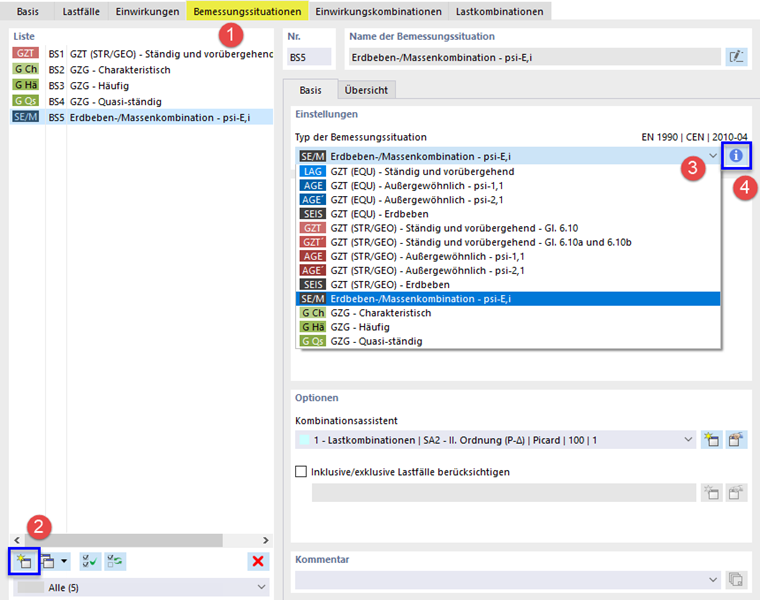Choose GZT (EQU) - Erdbeben option
This screenshot has height=600, width=760.
(508, 214)
